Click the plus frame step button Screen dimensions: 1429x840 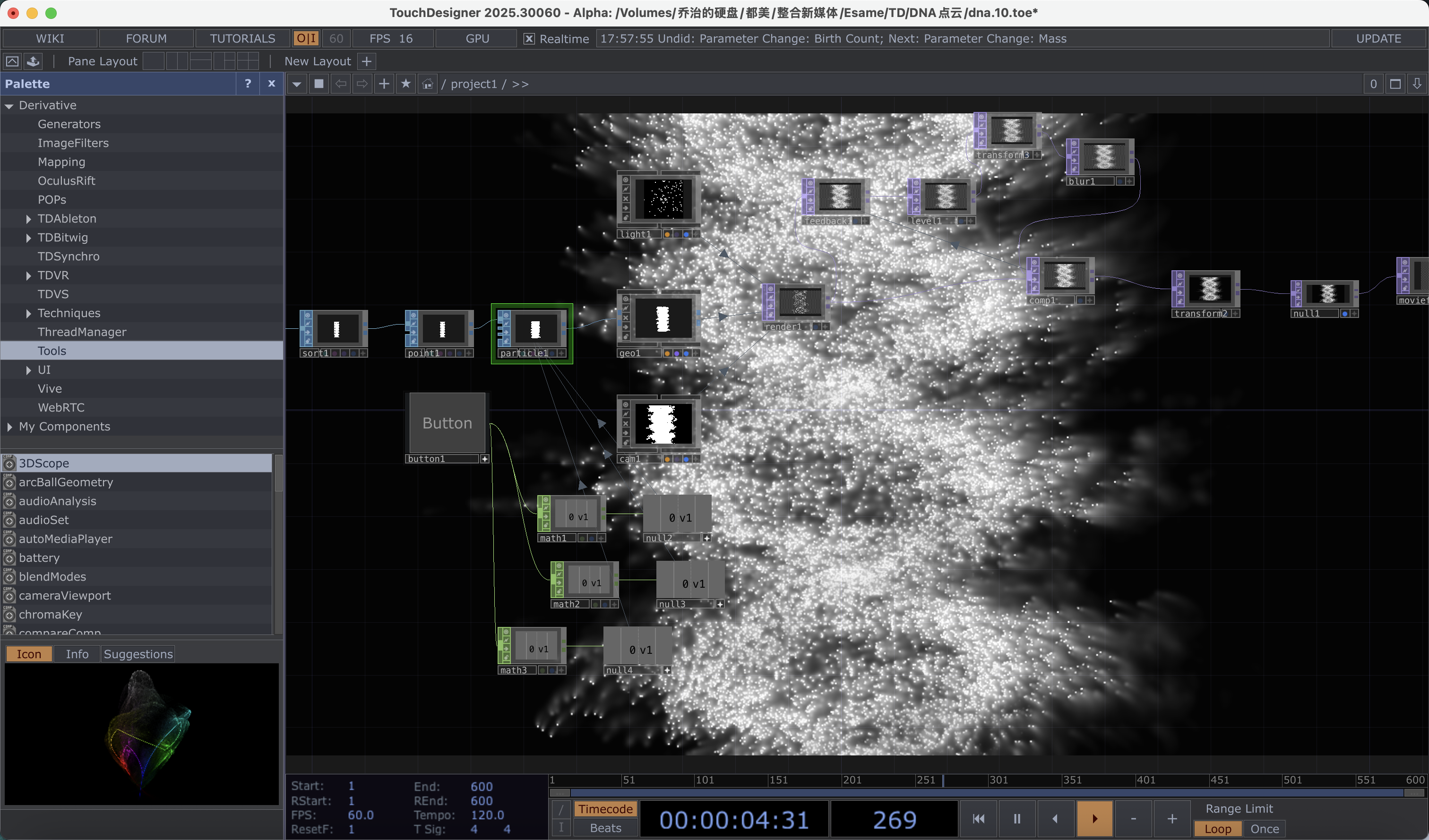click(x=1172, y=818)
